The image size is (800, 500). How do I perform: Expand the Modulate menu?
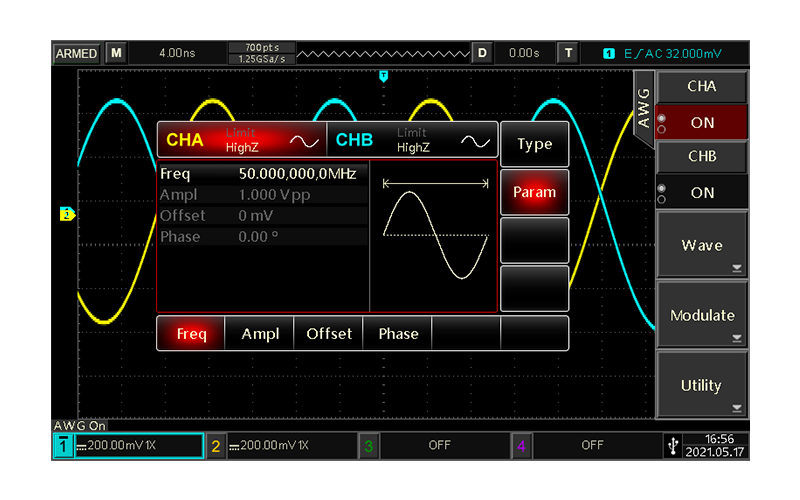pos(702,316)
